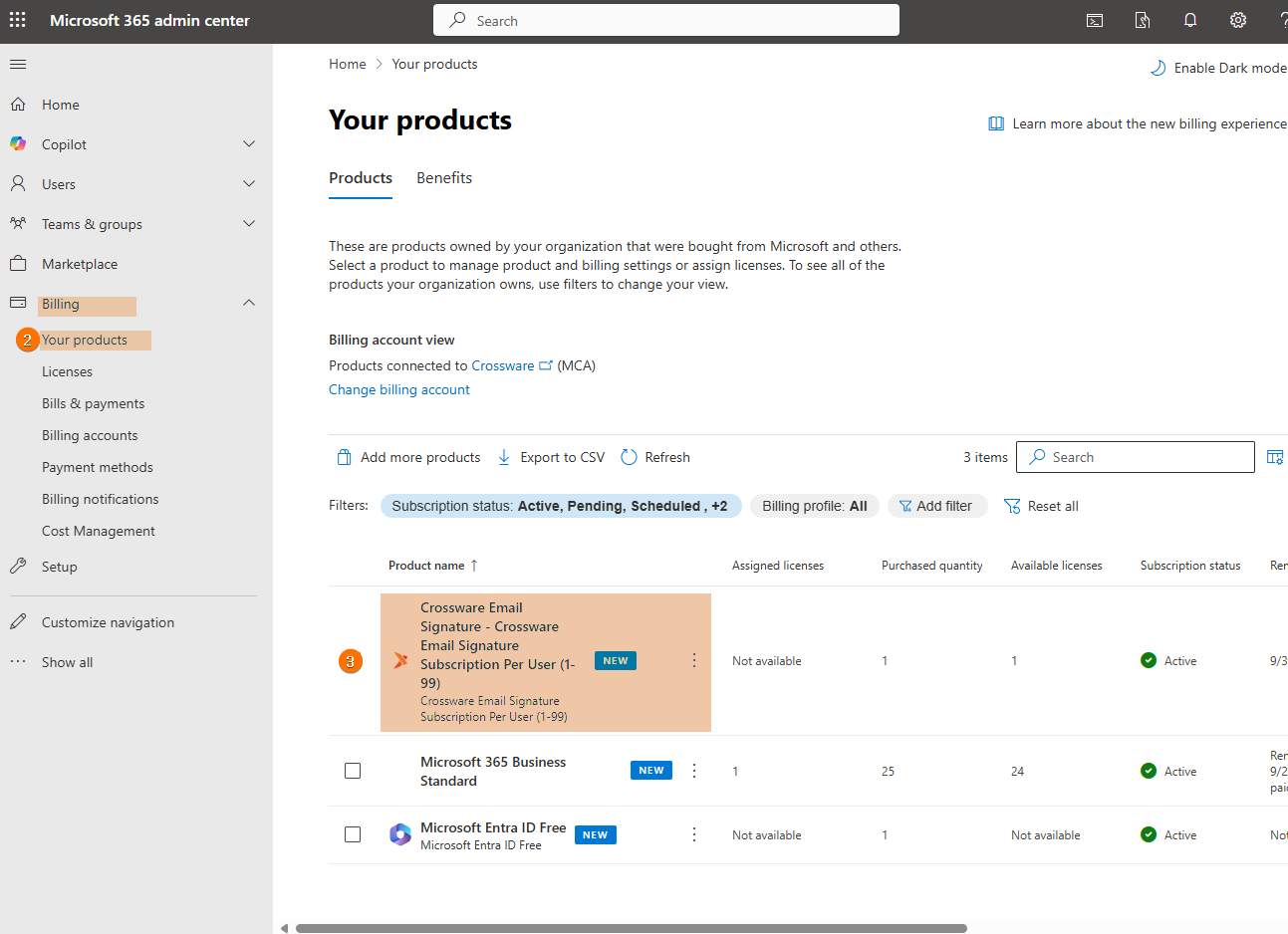Collapse the navigation hamburger menu

point(18,65)
